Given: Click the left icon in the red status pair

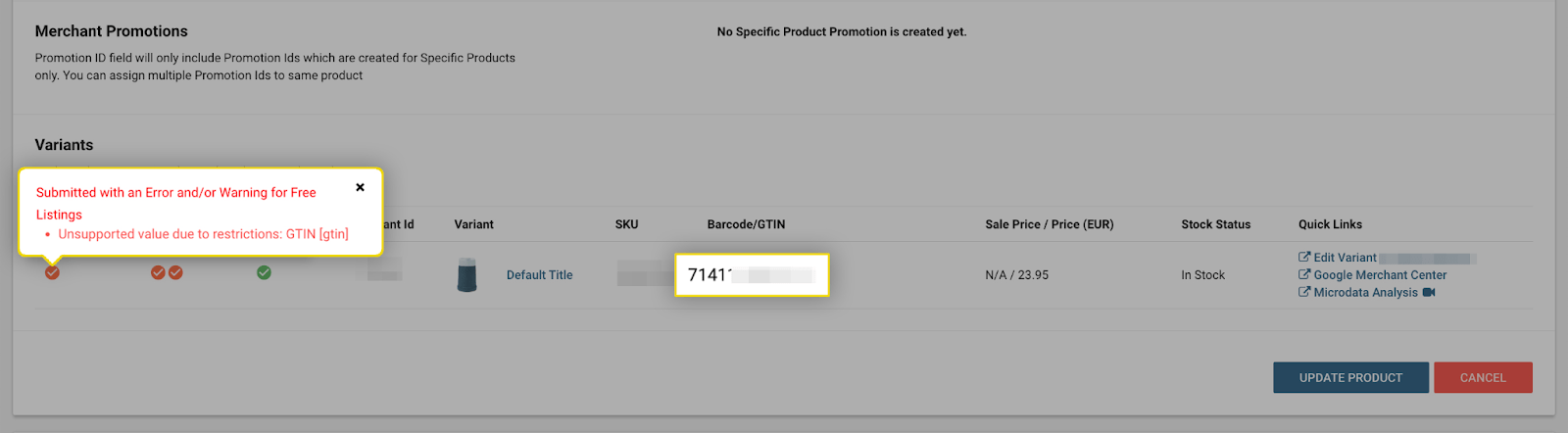Looking at the screenshot, I should (158, 272).
